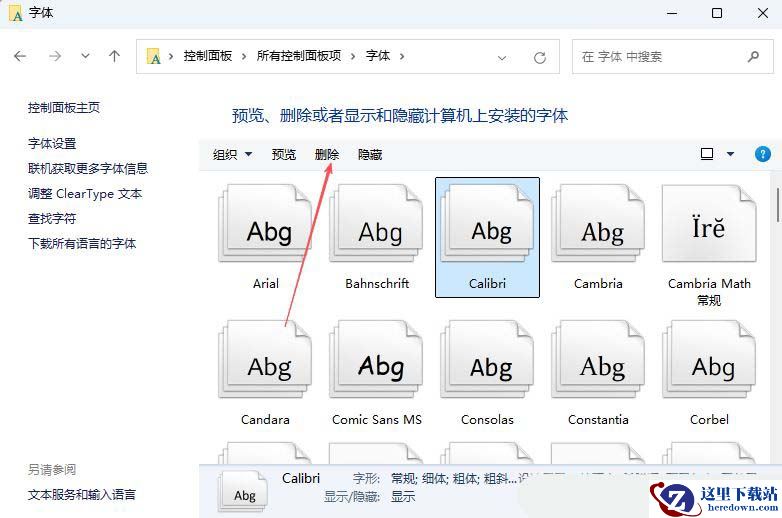
Task: Open the view options dropdown arrow
Action: click(x=730, y=154)
